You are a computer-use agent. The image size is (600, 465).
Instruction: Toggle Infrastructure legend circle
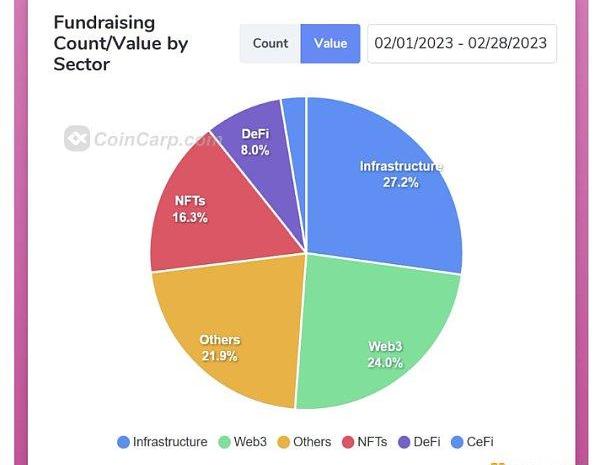tap(123, 442)
